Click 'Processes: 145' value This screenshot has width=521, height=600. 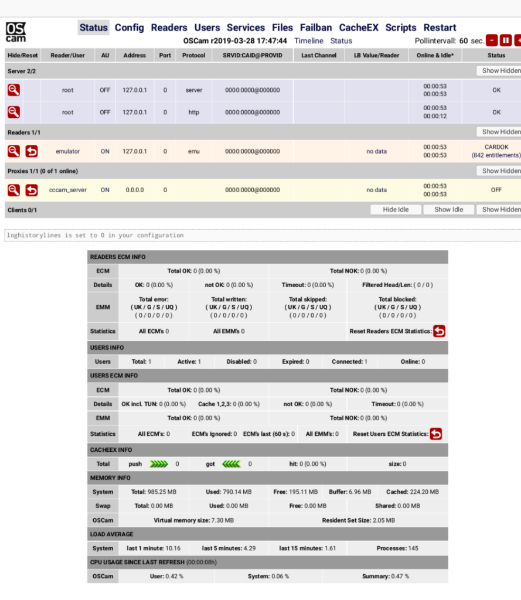(x=397, y=548)
